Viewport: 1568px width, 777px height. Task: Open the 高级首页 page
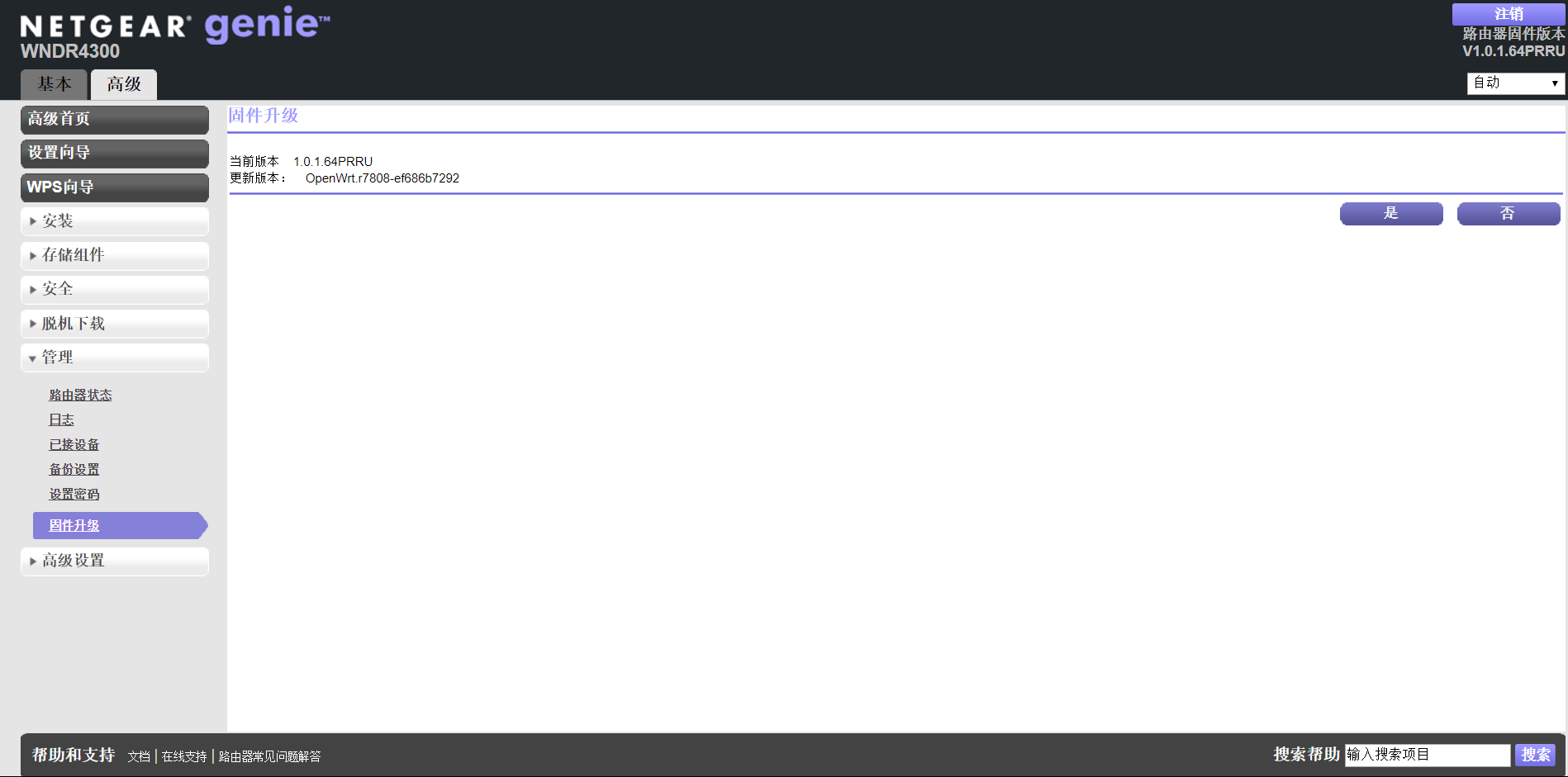(115, 119)
